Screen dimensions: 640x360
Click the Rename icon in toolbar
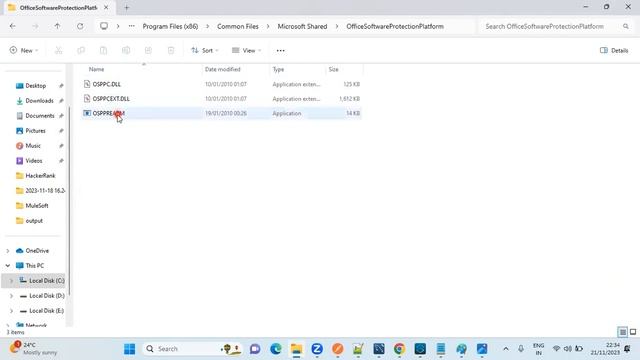click(126, 50)
